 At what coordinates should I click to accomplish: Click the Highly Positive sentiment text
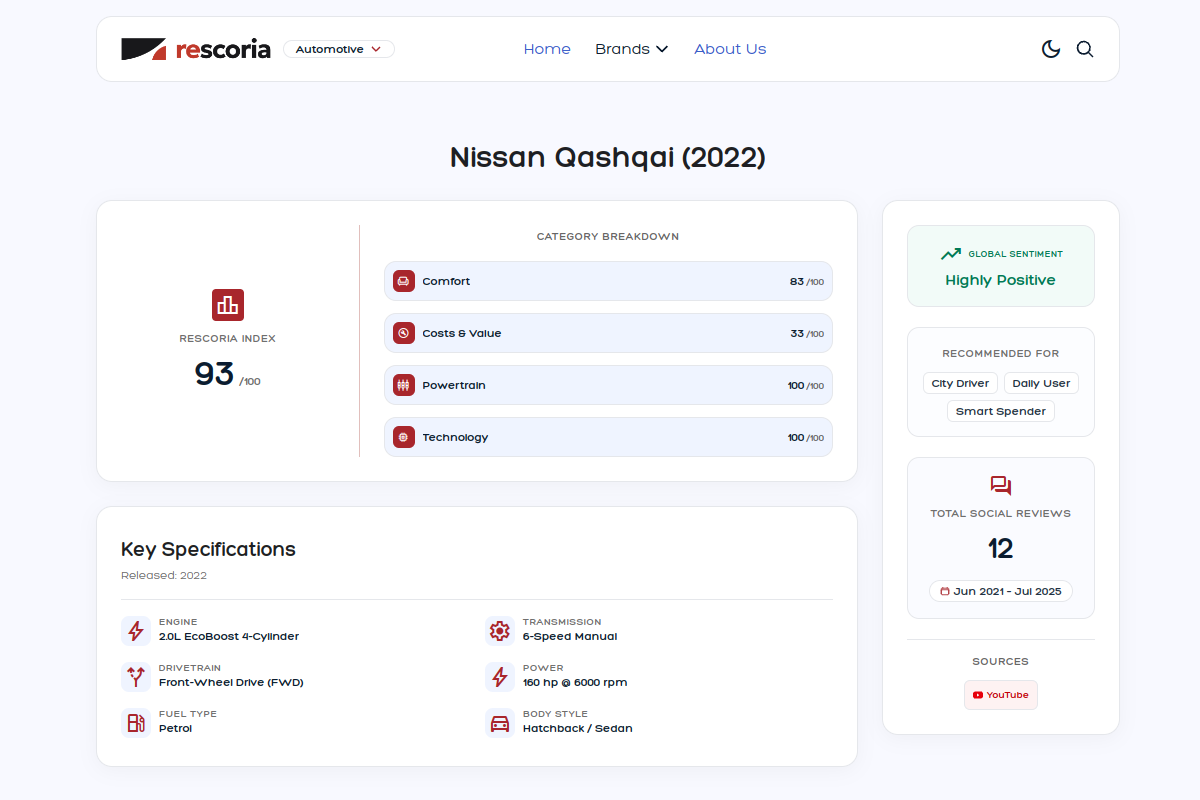1000,280
